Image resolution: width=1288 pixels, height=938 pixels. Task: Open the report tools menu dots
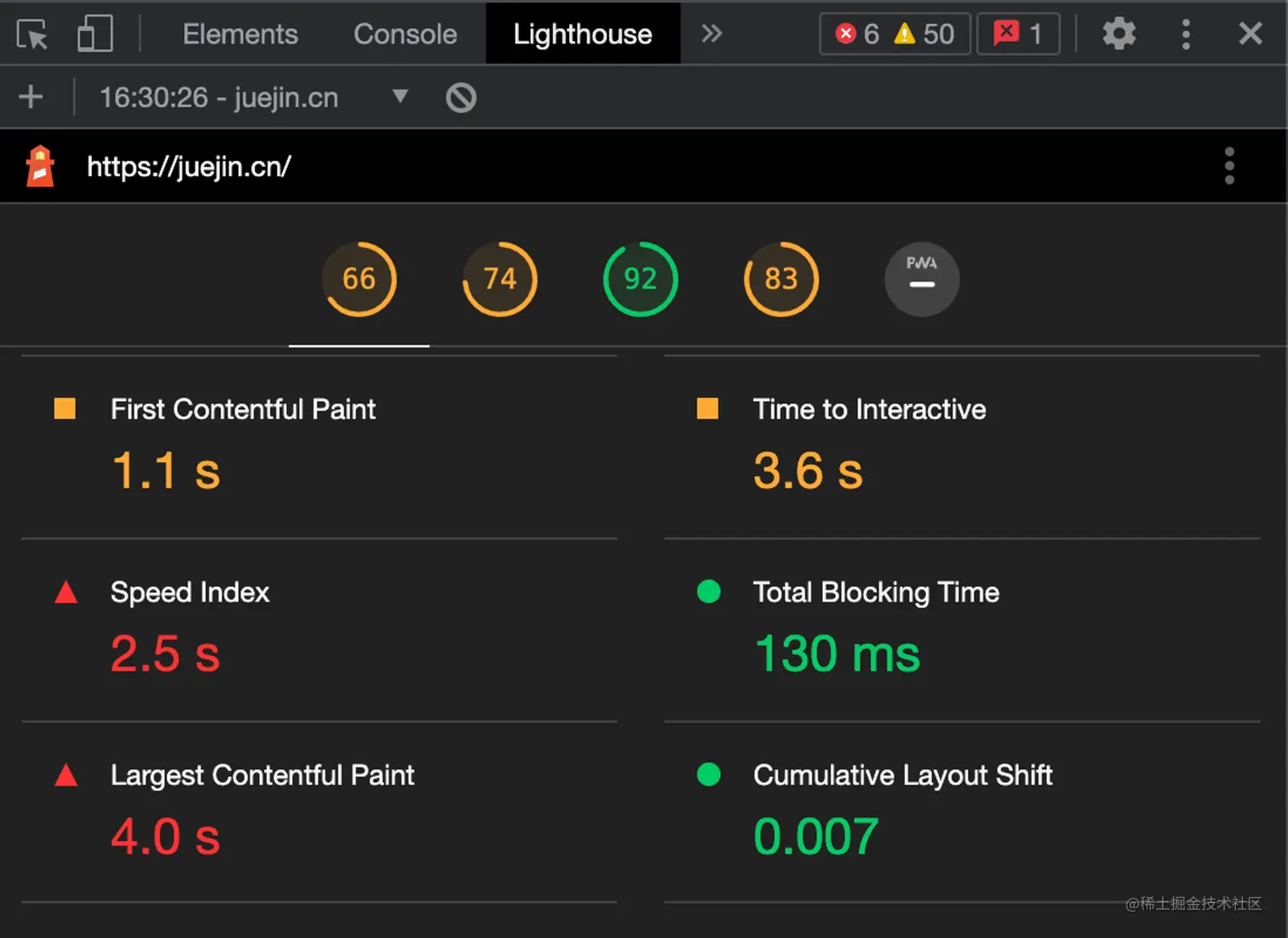(x=1229, y=166)
